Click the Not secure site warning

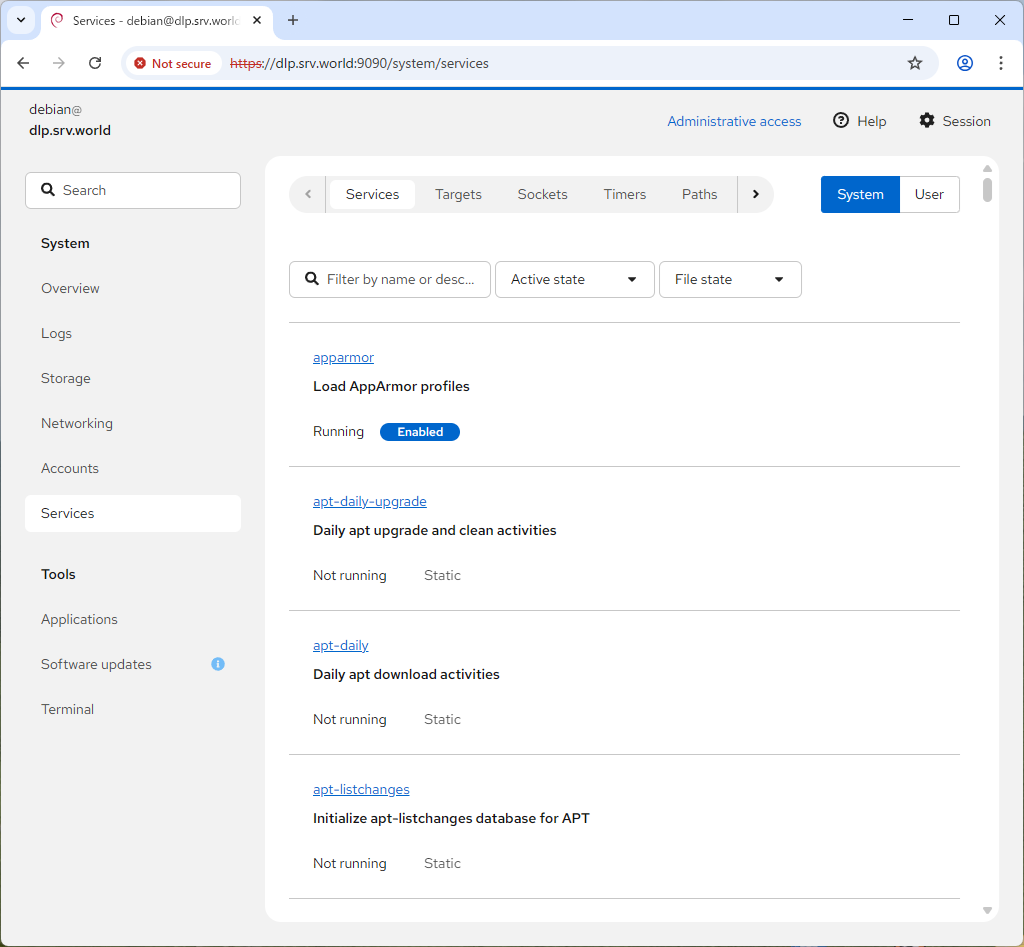(x=173, y=63)
